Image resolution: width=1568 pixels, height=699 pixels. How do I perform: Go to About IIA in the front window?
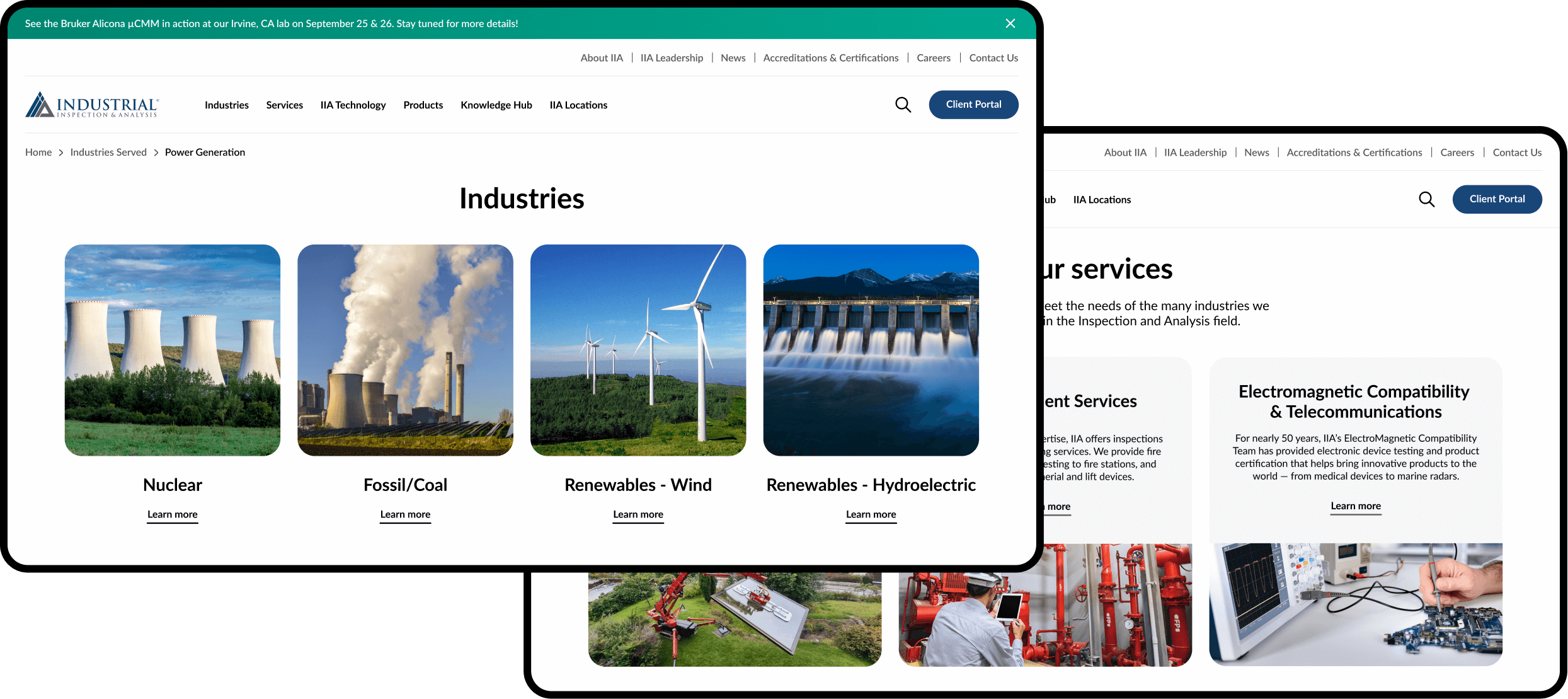[602, 58]
